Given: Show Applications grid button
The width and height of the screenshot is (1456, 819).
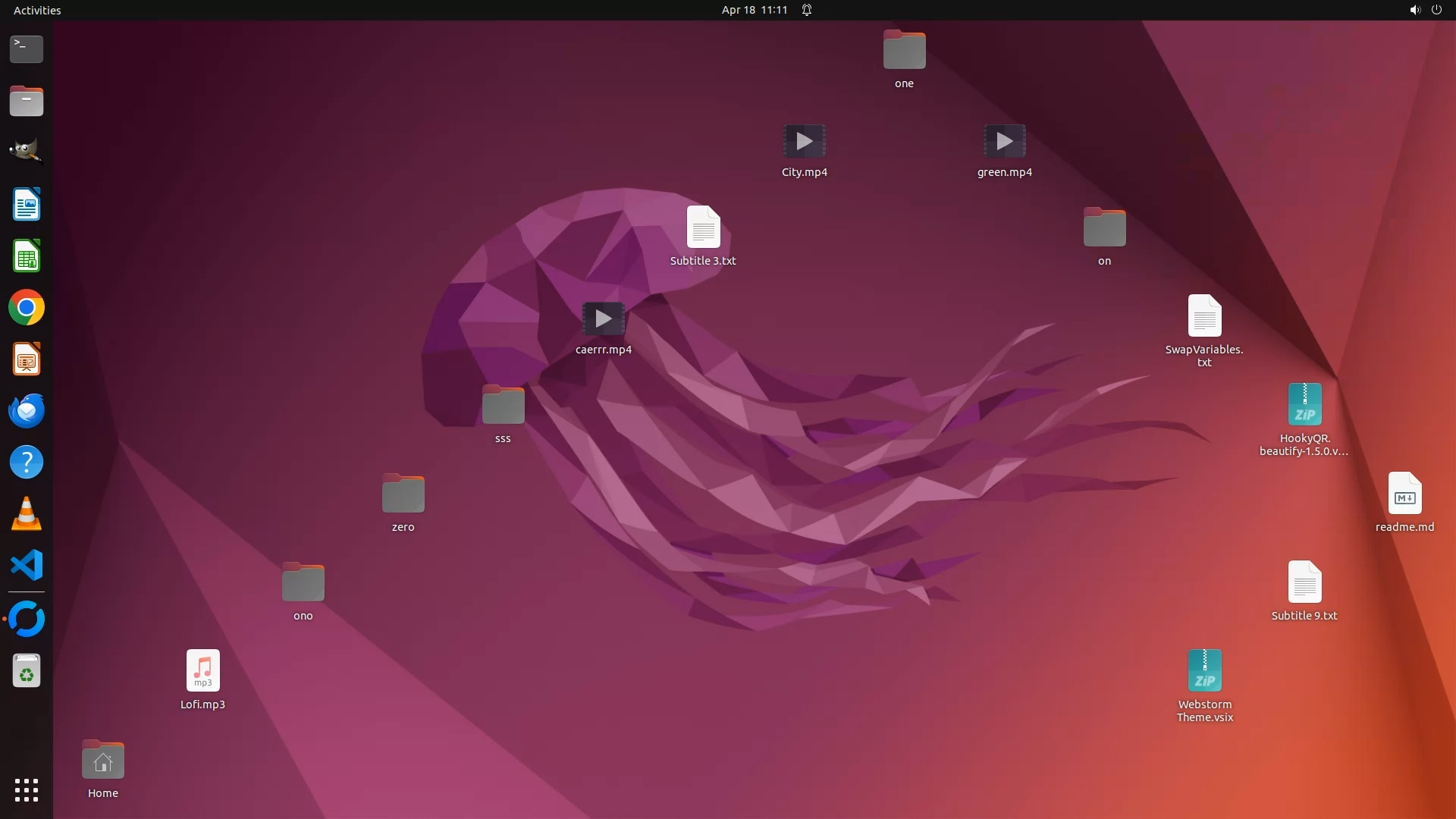Looking at the screenshot, I should tap(27, 790).
